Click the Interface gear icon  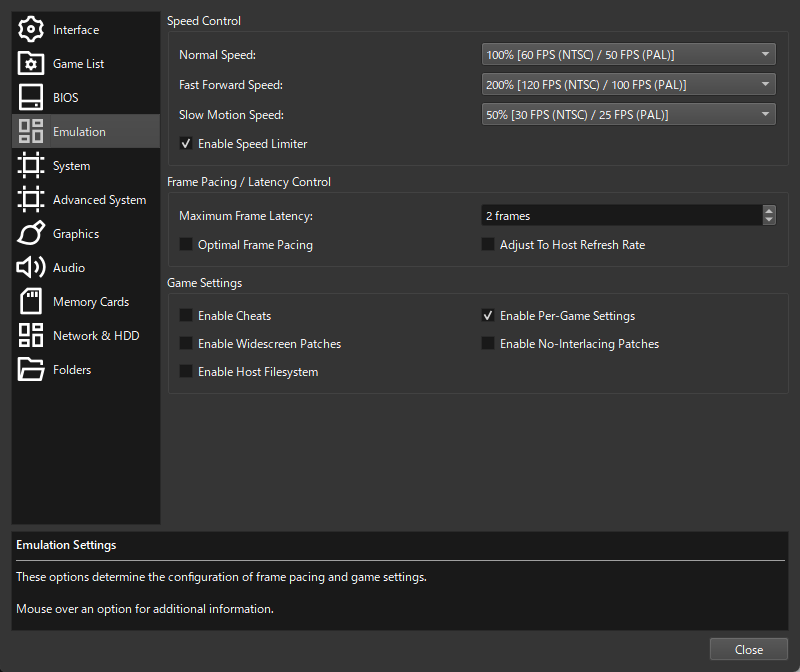click(x=31, y=30)
